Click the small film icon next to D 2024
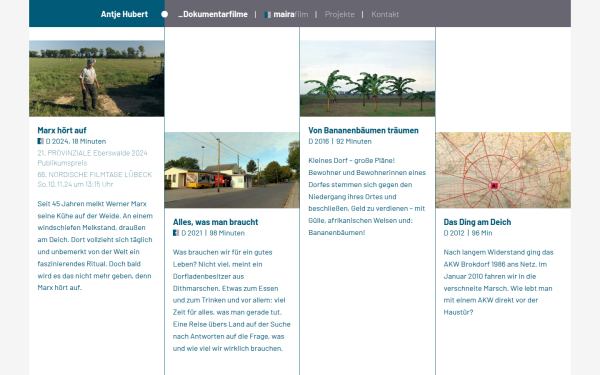Screen dimensions: 600x375 [41, 141]
